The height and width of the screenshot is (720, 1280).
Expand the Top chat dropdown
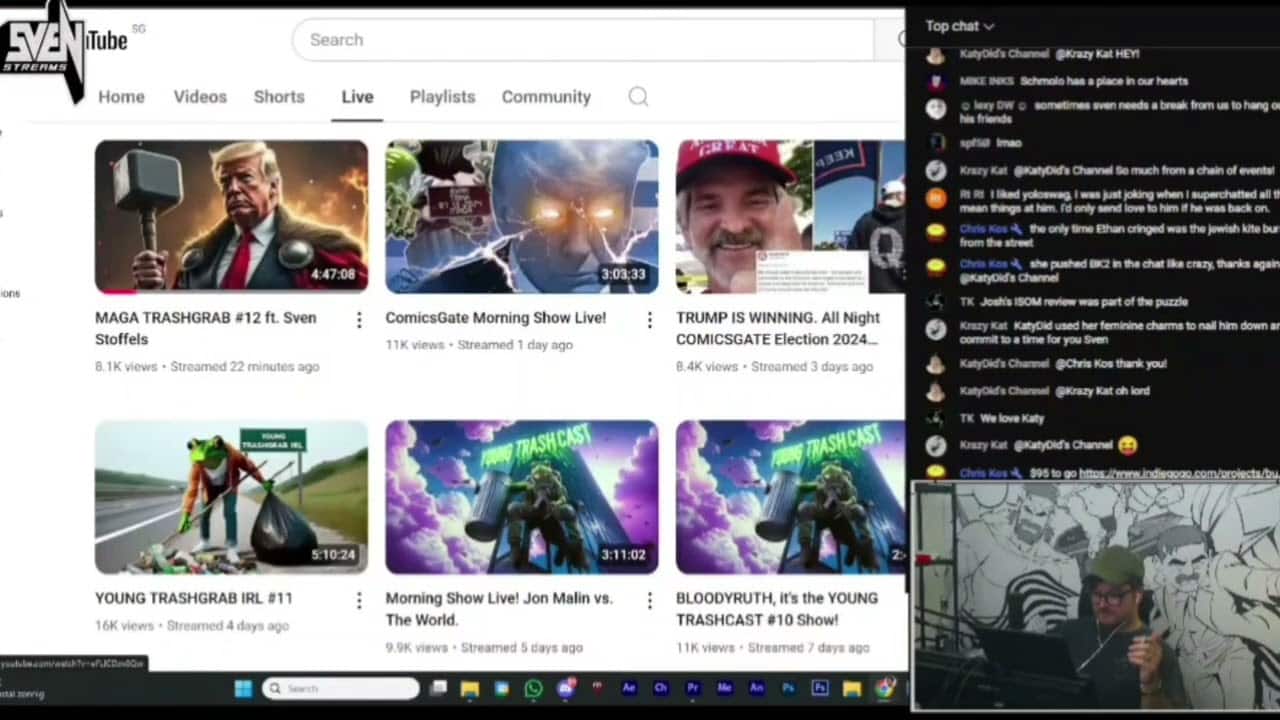click(x=959, y=26)
